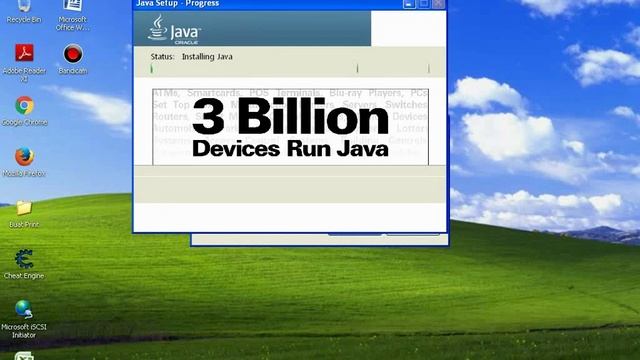Open Adobe Reader XI shortcut
The image size is (640, 360).
pos(24,63)
